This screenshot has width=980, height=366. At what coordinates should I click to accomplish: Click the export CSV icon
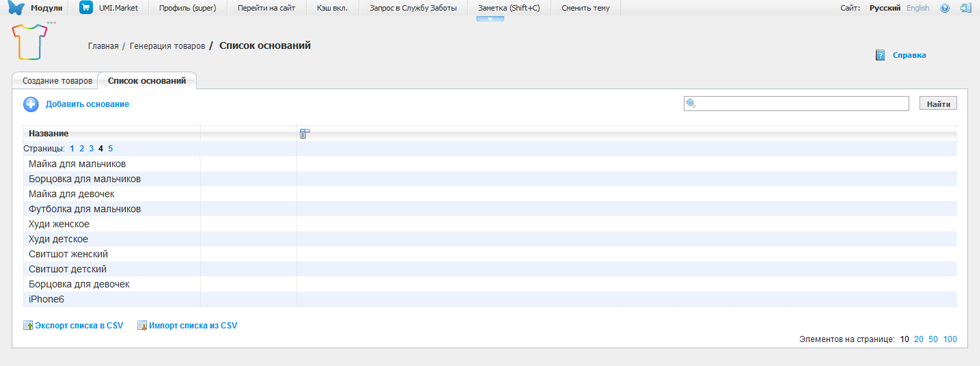click(x=28, y=325)
